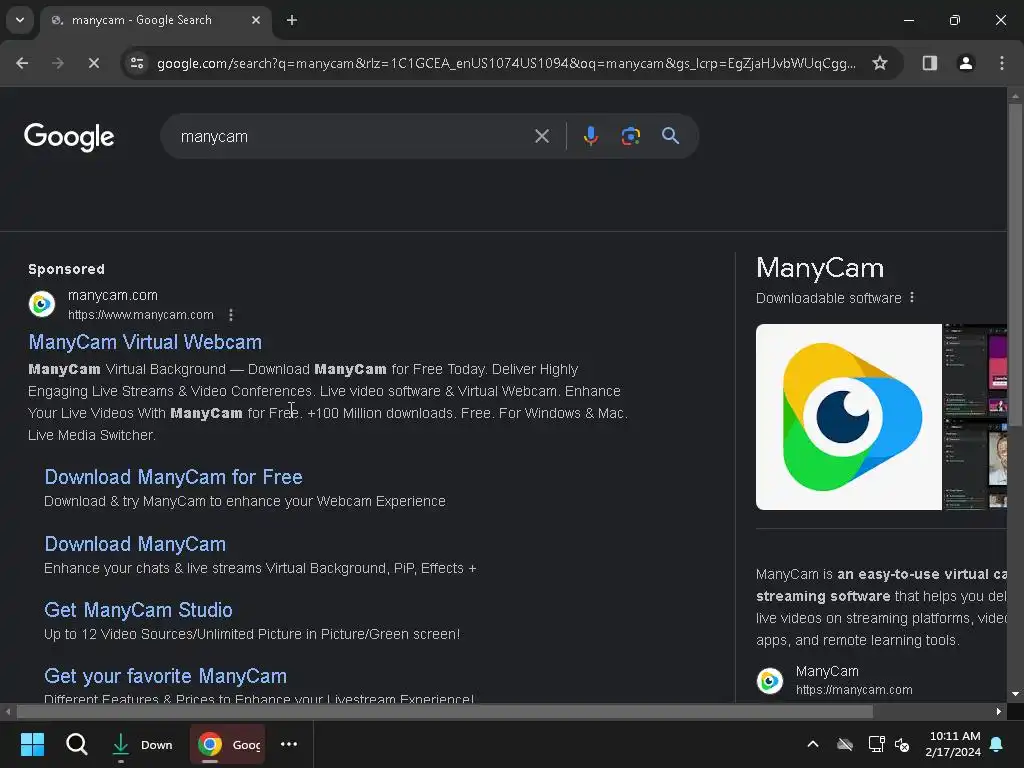Screen dimensions: 1024x768
Task: Go forward to the next page
Action: coord(58,63)
